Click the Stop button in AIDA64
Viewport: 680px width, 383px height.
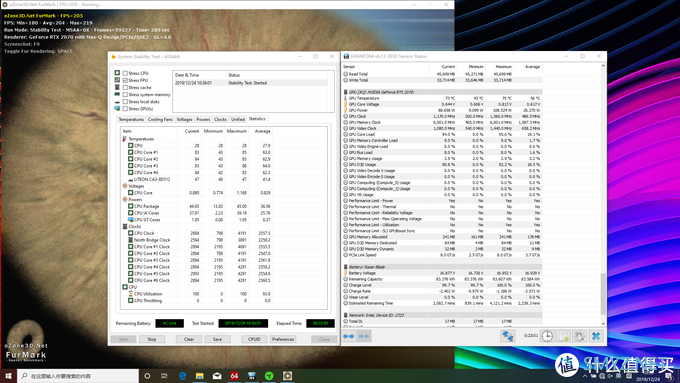(152, 339)
